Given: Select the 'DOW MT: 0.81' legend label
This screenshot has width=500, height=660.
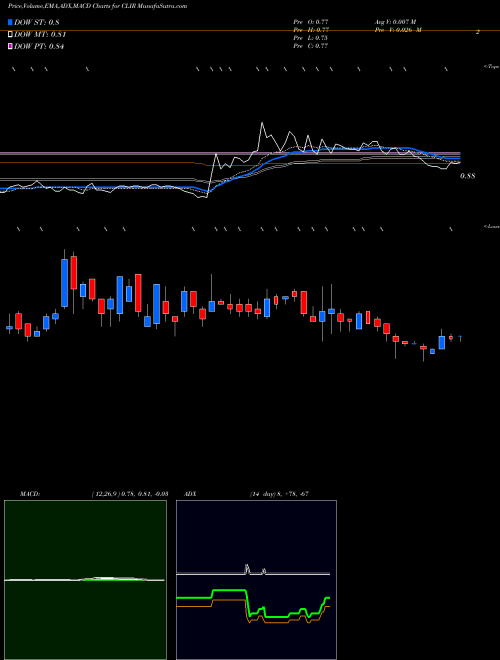Looking at the screenshot, I should tap(40, 35).
